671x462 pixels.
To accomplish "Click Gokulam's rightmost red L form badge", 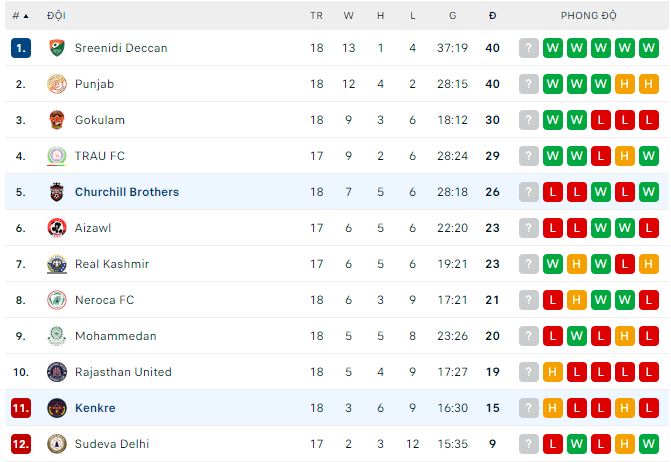I will tap(649, 120).
